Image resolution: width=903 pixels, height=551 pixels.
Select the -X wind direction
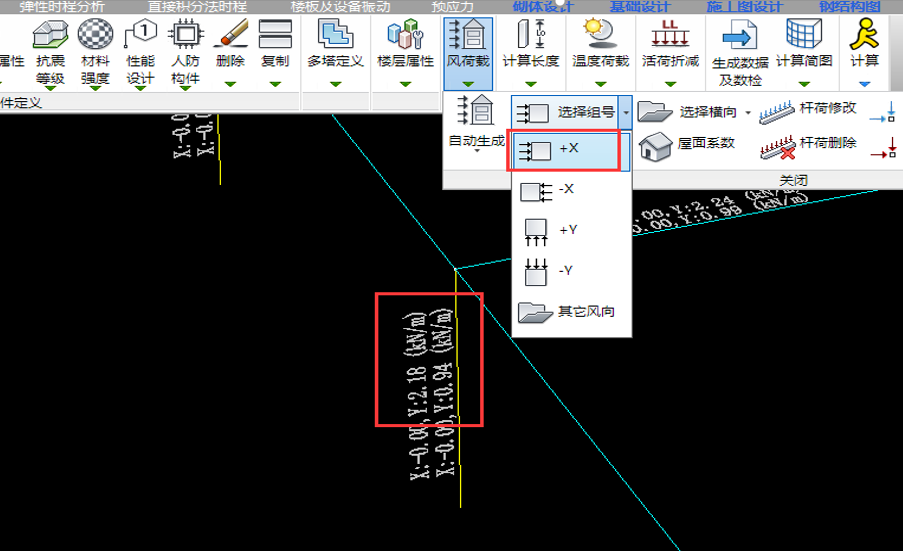coord(571,190)
